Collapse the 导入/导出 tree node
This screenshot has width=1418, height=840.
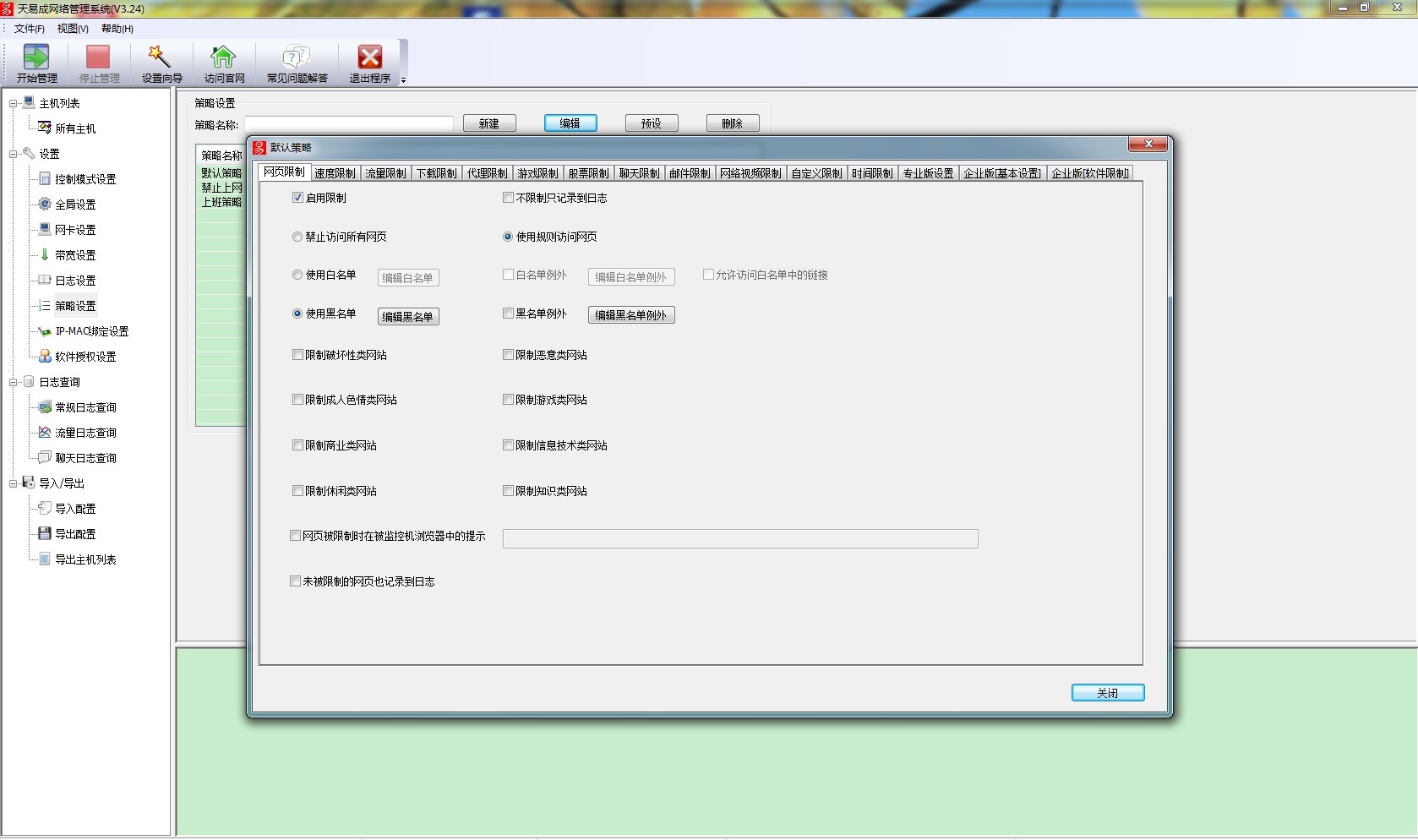[14, 483]
